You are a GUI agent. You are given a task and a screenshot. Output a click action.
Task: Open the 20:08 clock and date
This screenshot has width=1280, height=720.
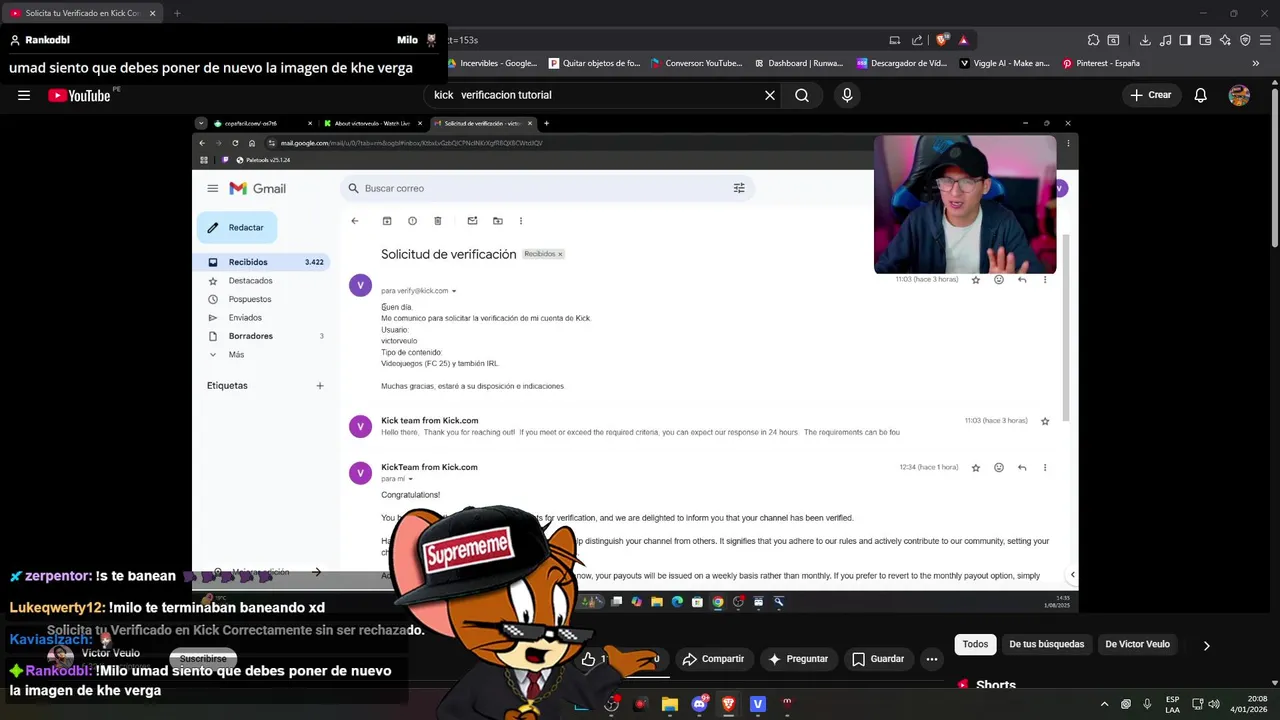pos(1250,704)
